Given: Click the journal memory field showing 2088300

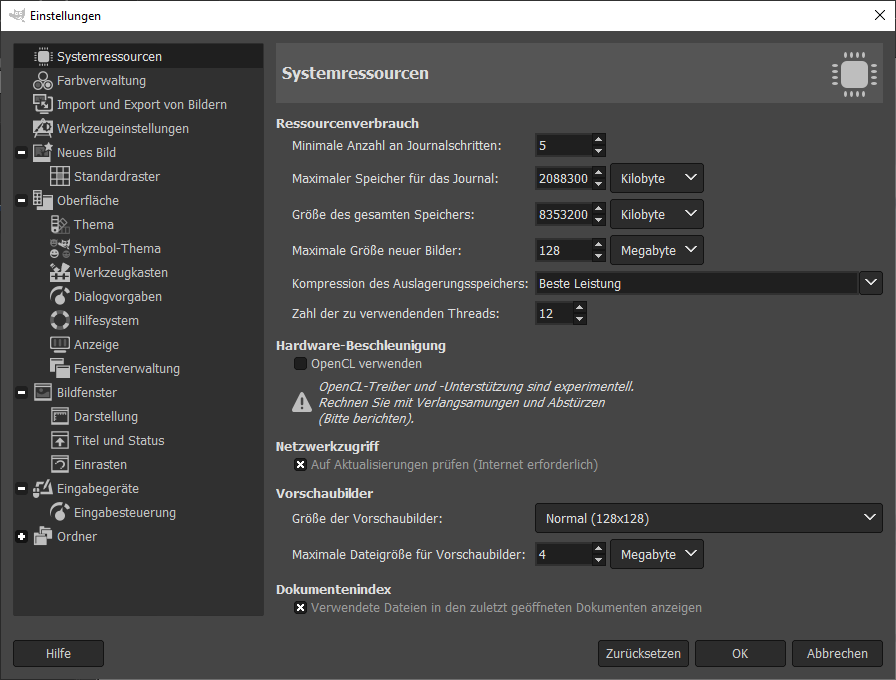Looking at the screenshot, I should coord(563,178).
